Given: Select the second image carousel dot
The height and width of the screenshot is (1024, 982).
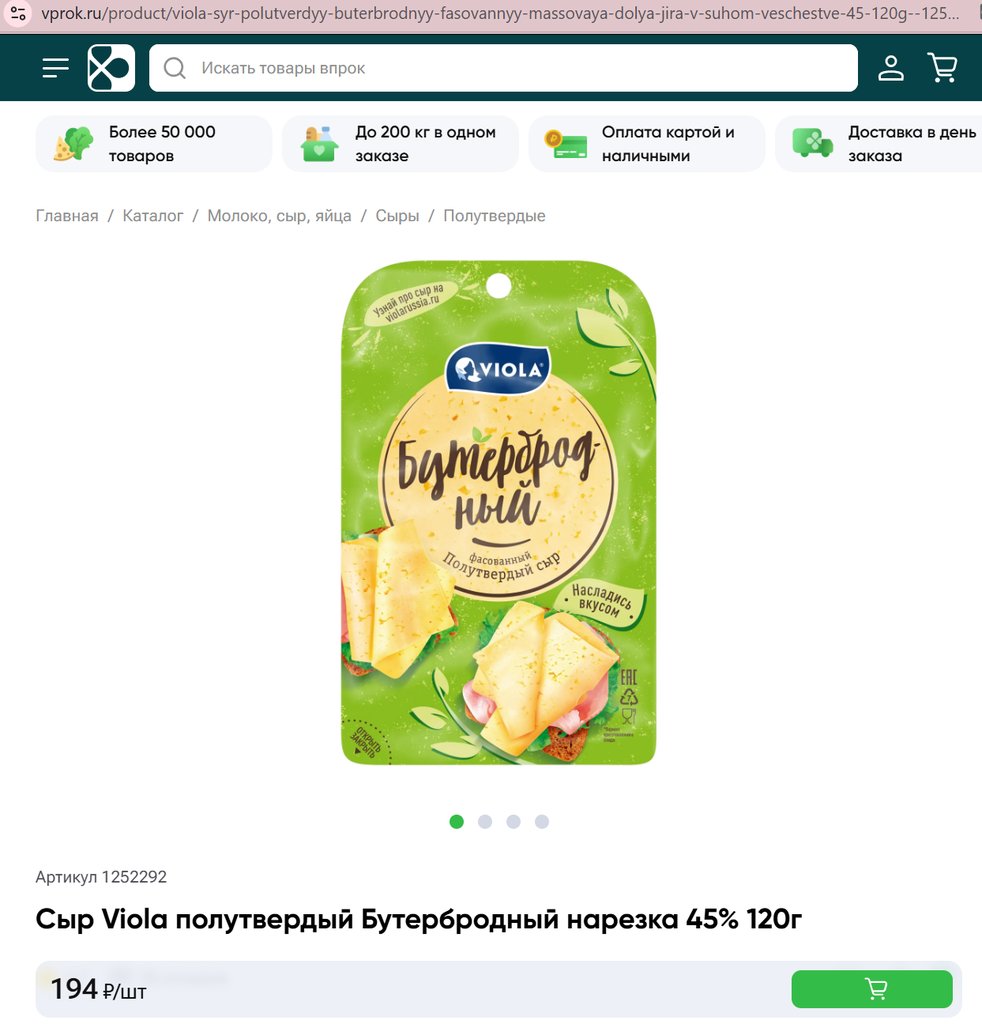Looking at the screenshot, I should [484, 822].
